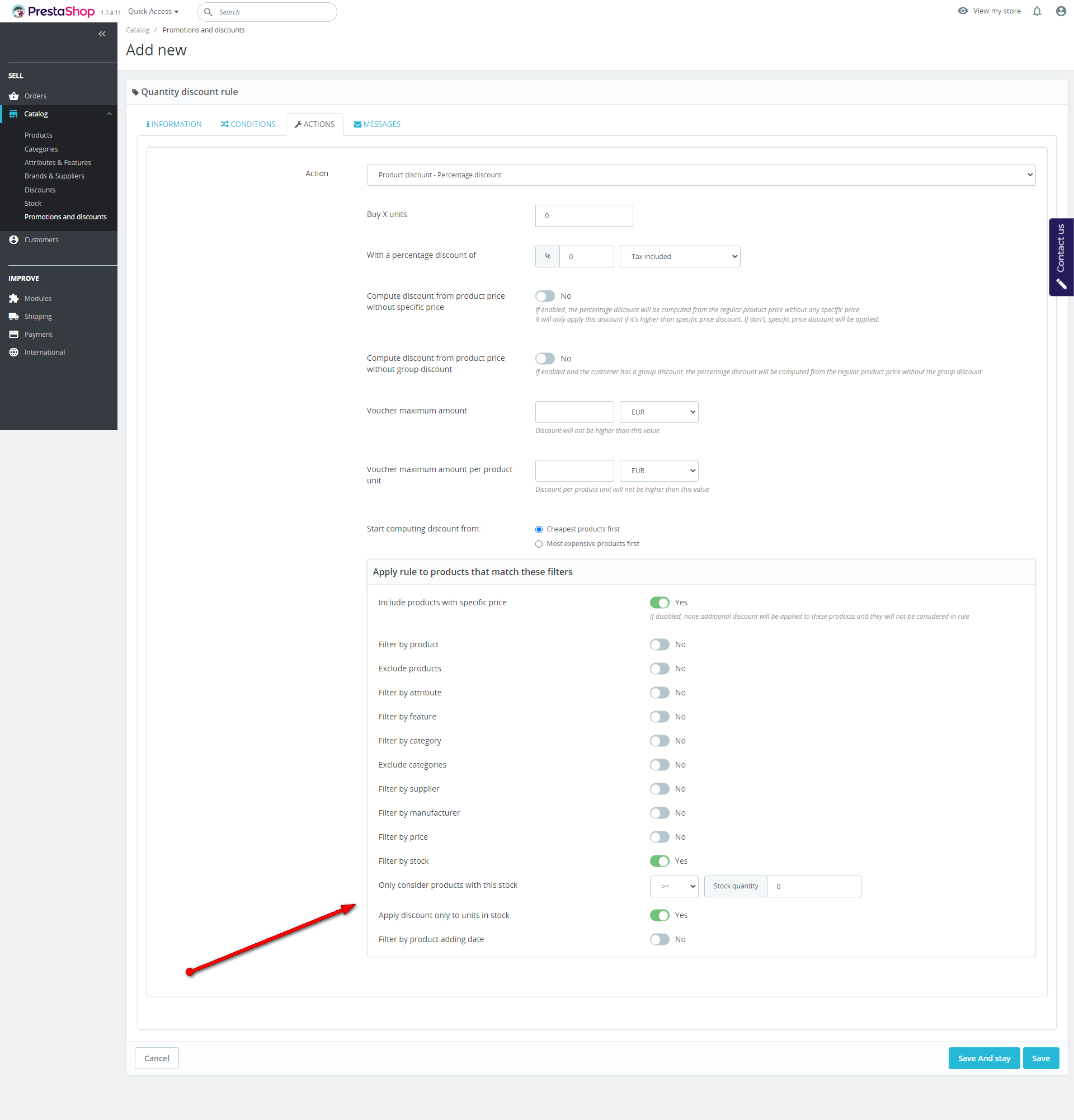
Task: Click the Save And stay button
Action: coord(984,1058)
